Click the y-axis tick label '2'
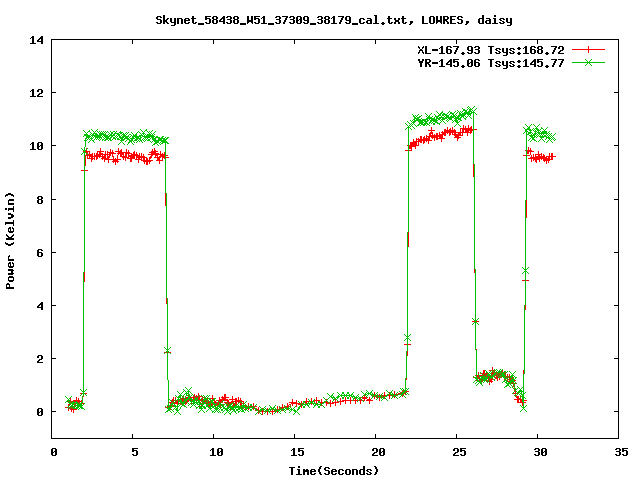The height and width of the screenshot is (480, 640). [40, 359]
